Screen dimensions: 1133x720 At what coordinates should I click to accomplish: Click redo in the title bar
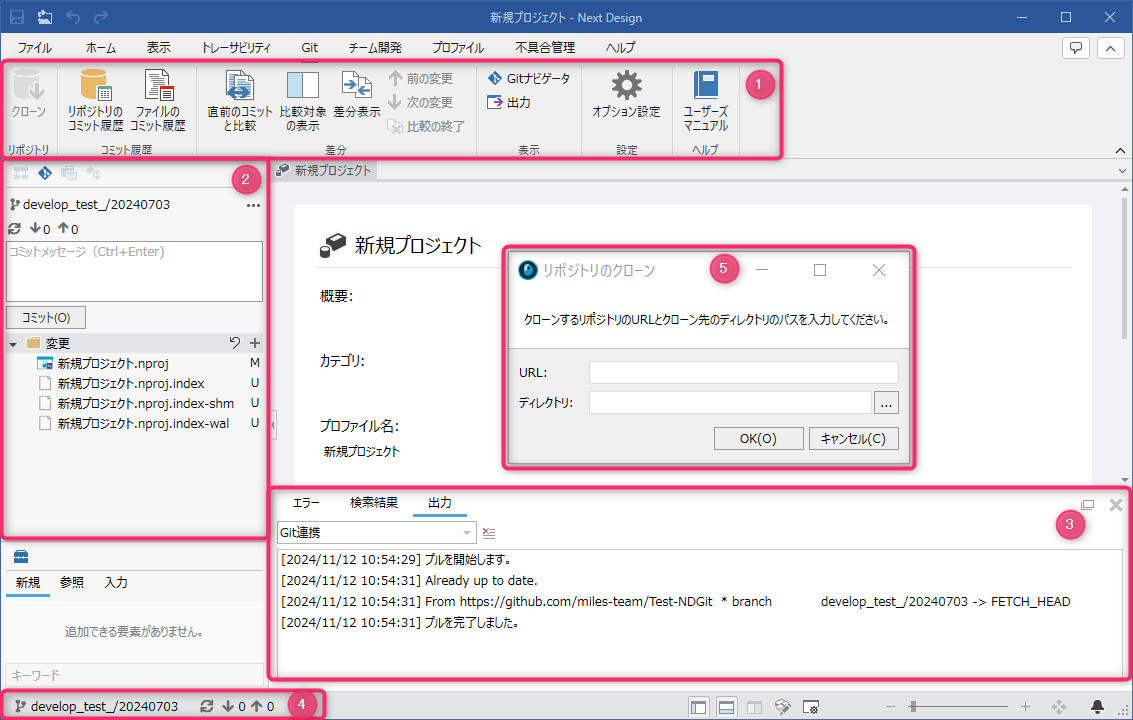click(x=101, y=17)
